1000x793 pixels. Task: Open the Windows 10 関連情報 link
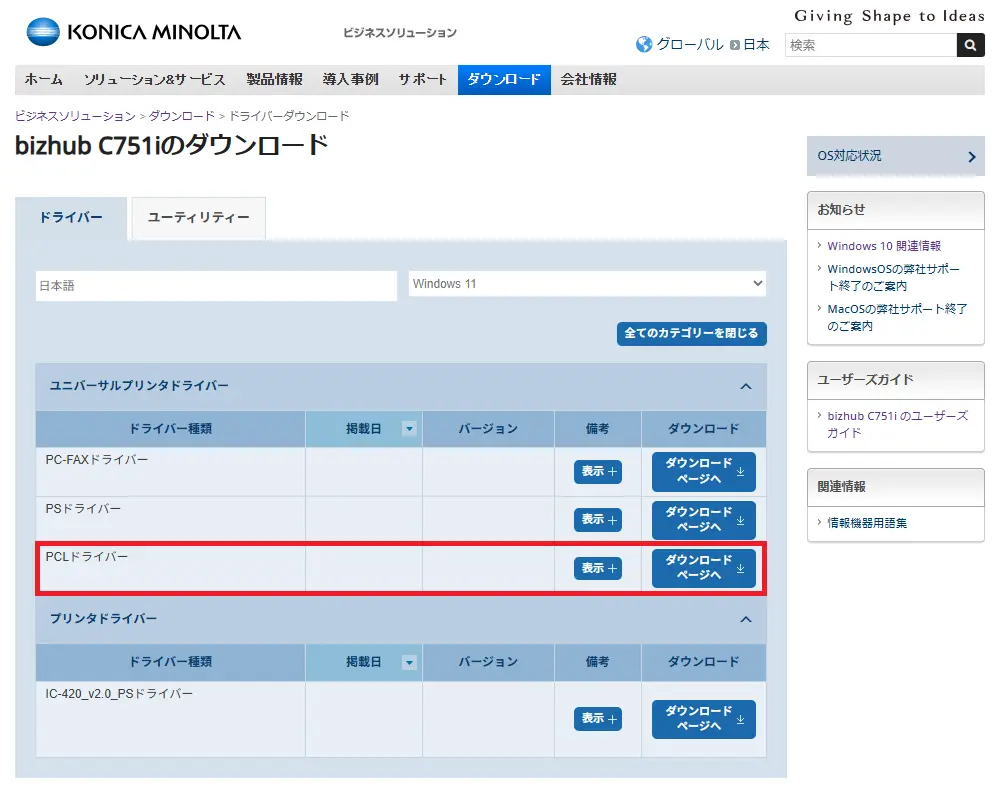pyautogui.click(x=884, y=246)
